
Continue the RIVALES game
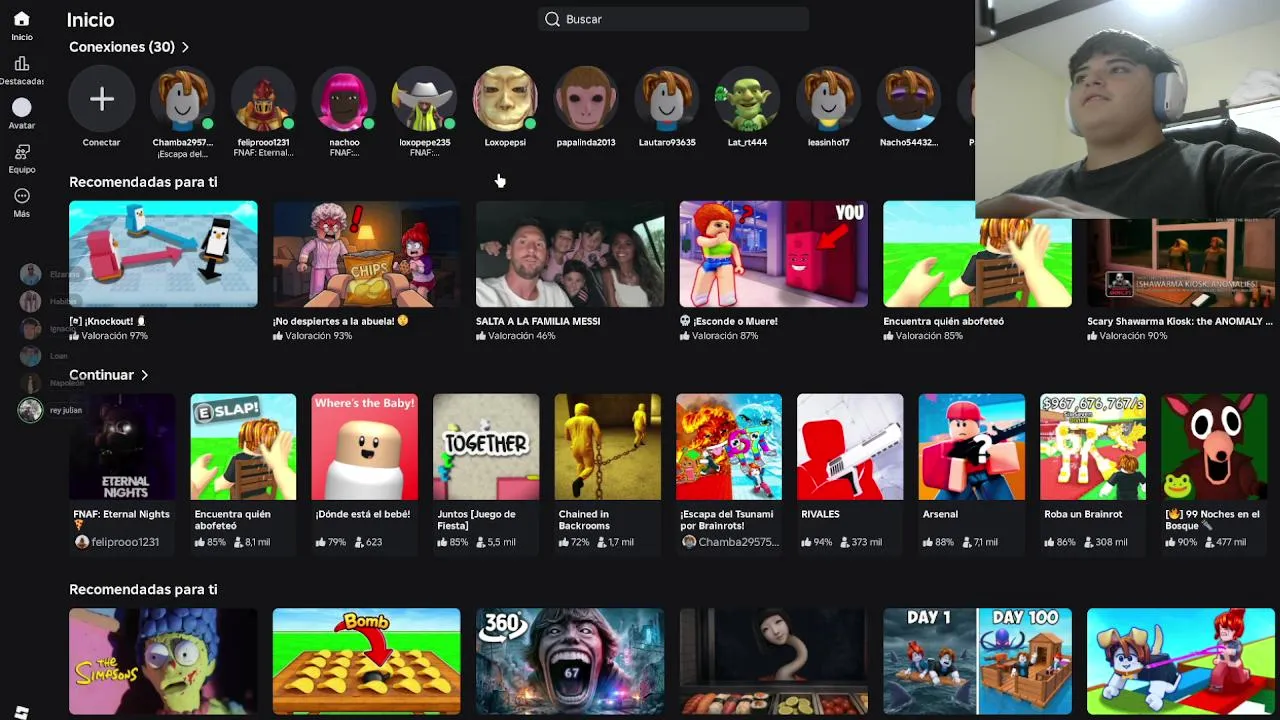coord(850,447)
